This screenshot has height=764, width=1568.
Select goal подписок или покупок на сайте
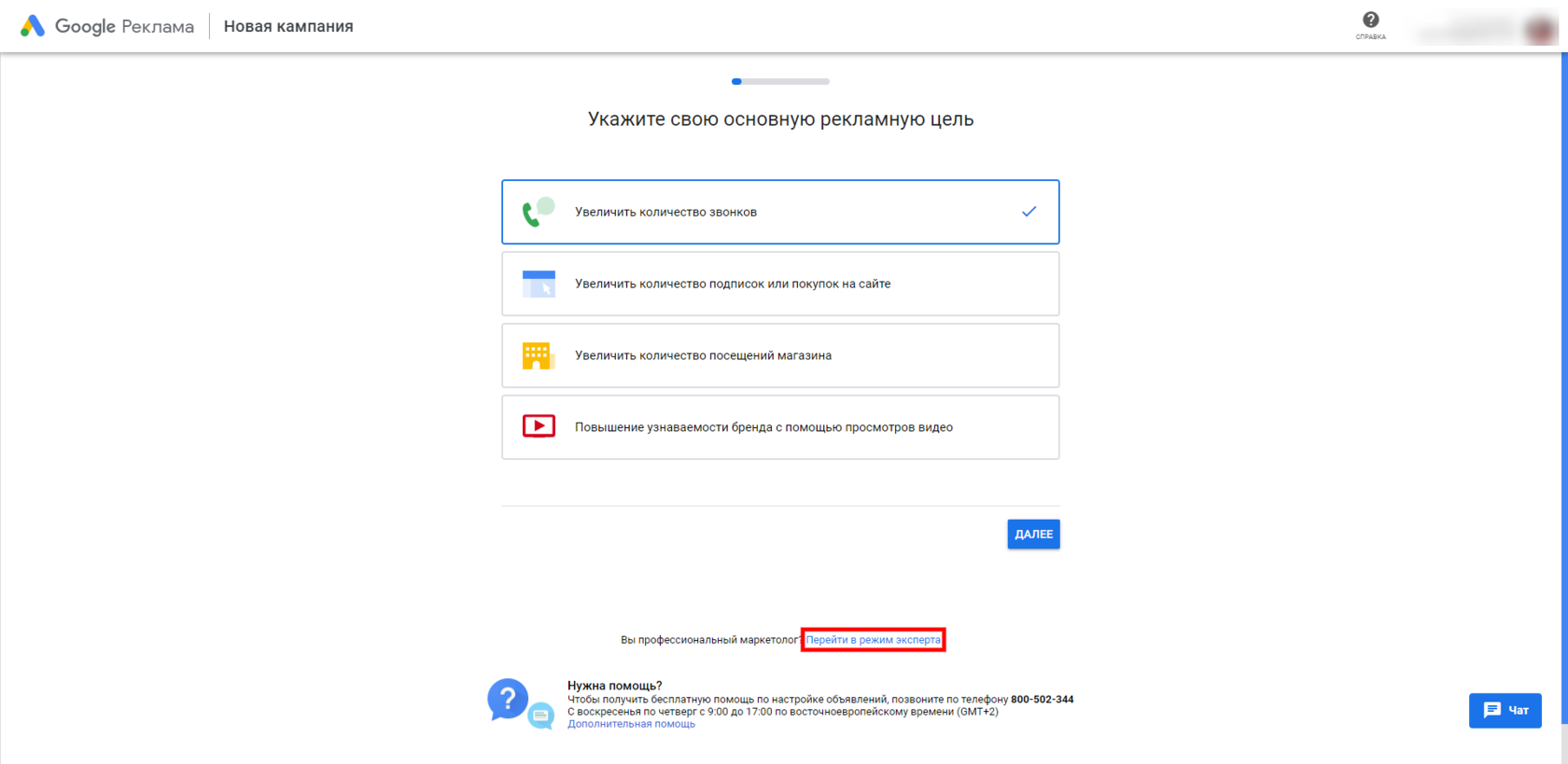(780, 284)
